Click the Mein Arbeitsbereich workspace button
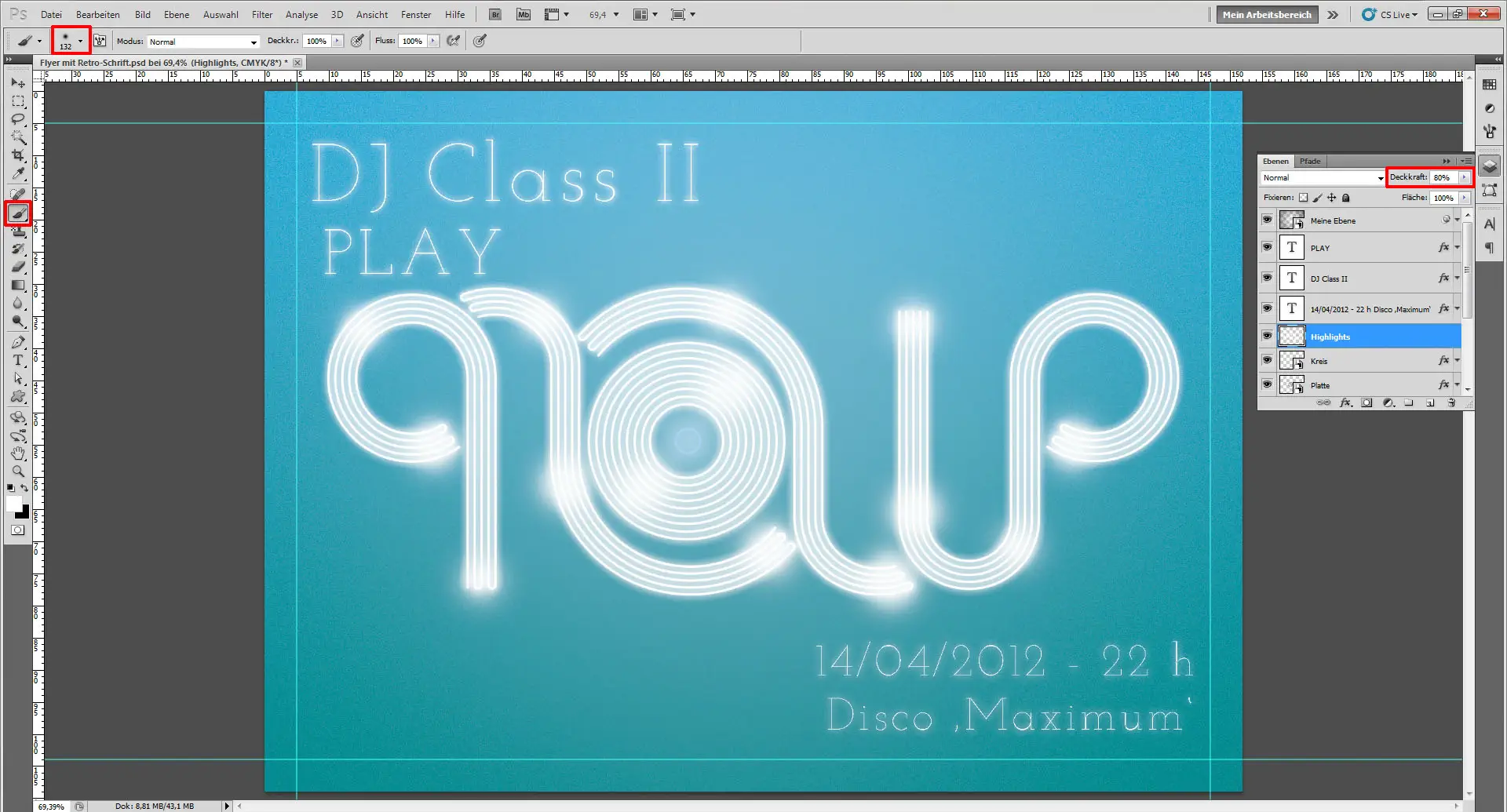1507x812 pixels. [x=1266, y=14]
